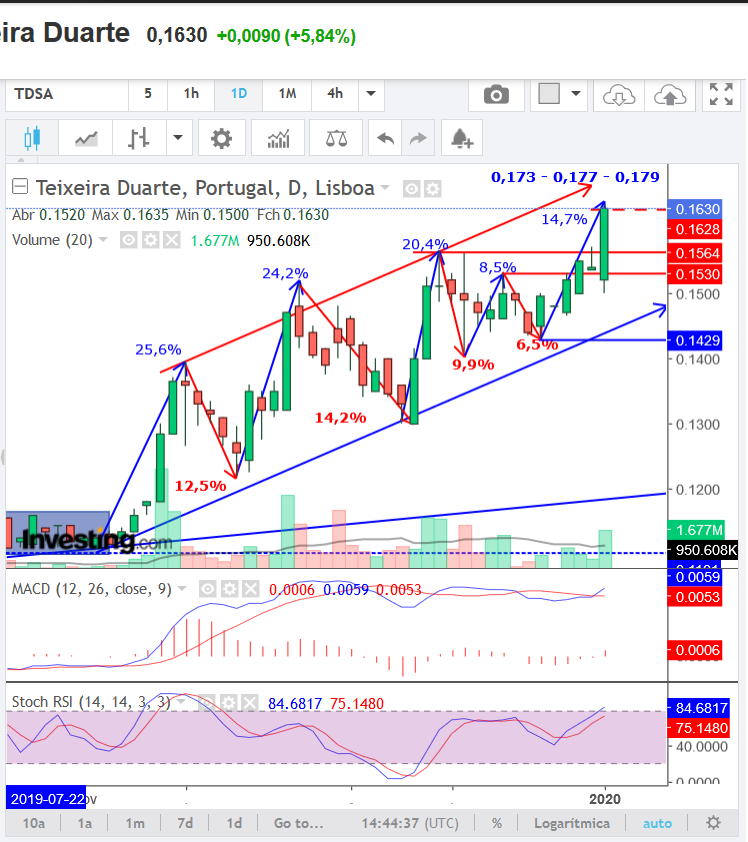Screen dimensions: 748x842
Task: Toggle MACD indicator visibility eye
Action: coord(208,589)
